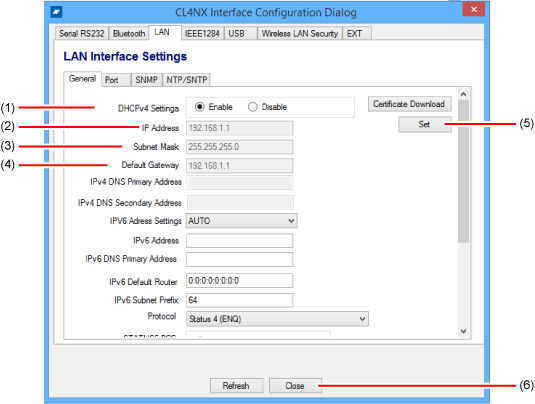Switch to the Serial RS232 tab
Screen dimensions: 535x404
[x=82, y=33]
